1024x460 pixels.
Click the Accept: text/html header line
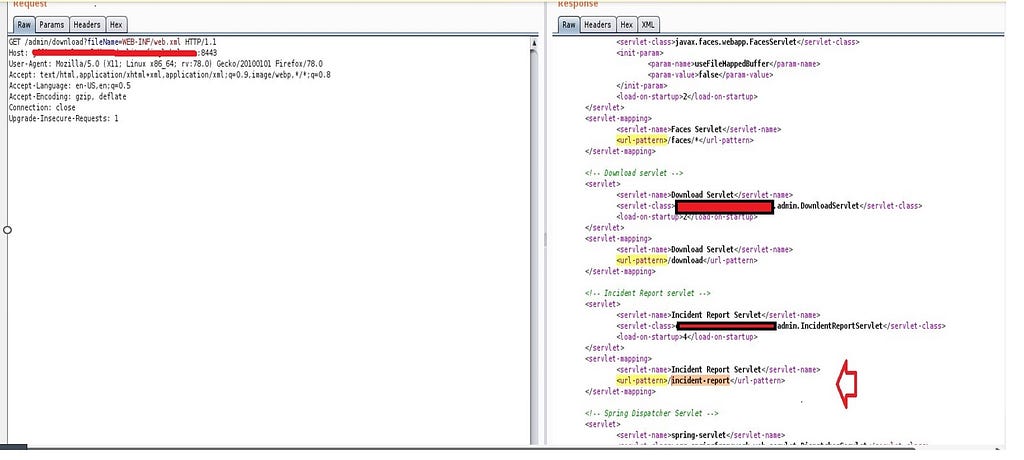click(170, 74)
